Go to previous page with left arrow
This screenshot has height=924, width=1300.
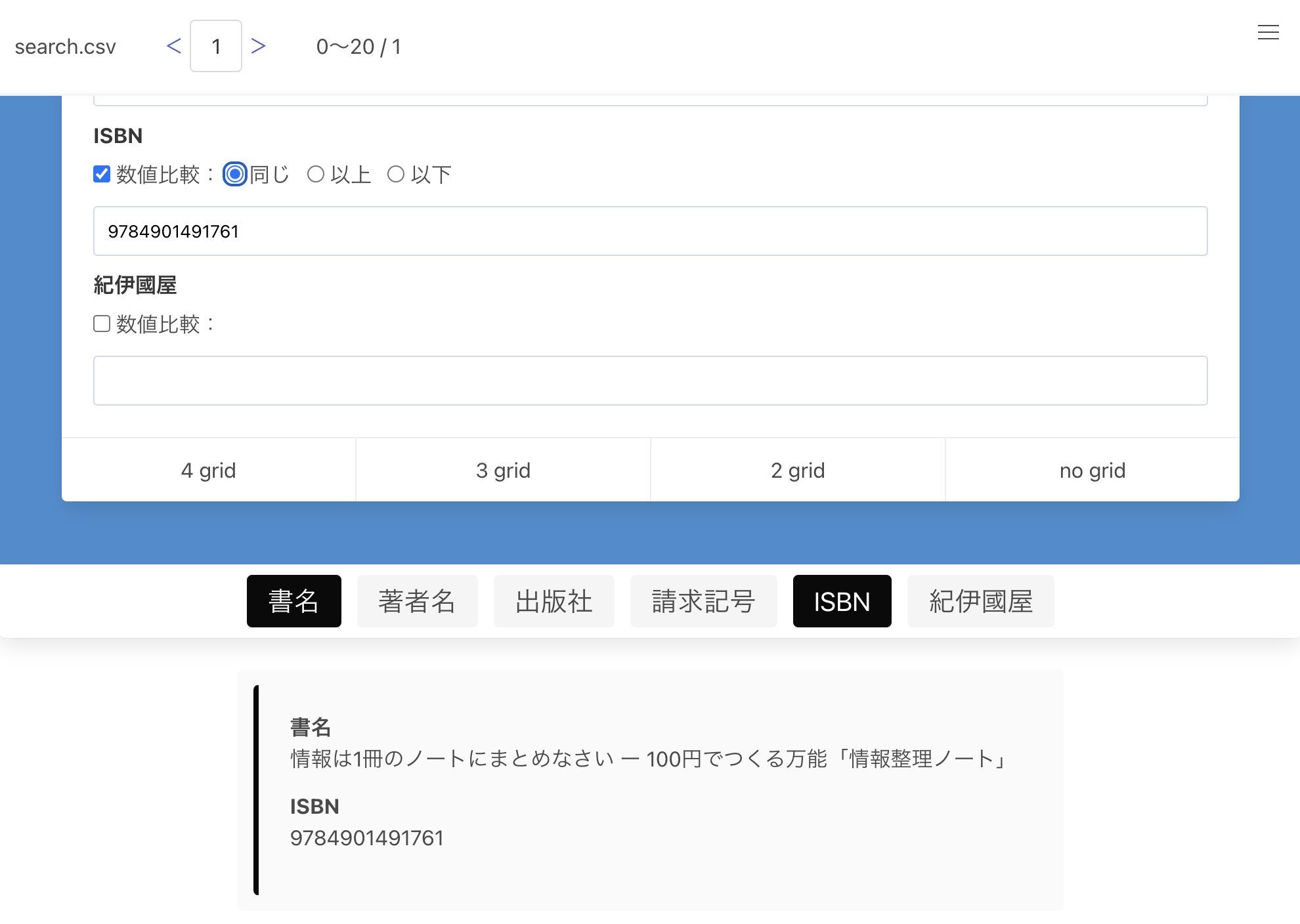[x=173, y=46]
